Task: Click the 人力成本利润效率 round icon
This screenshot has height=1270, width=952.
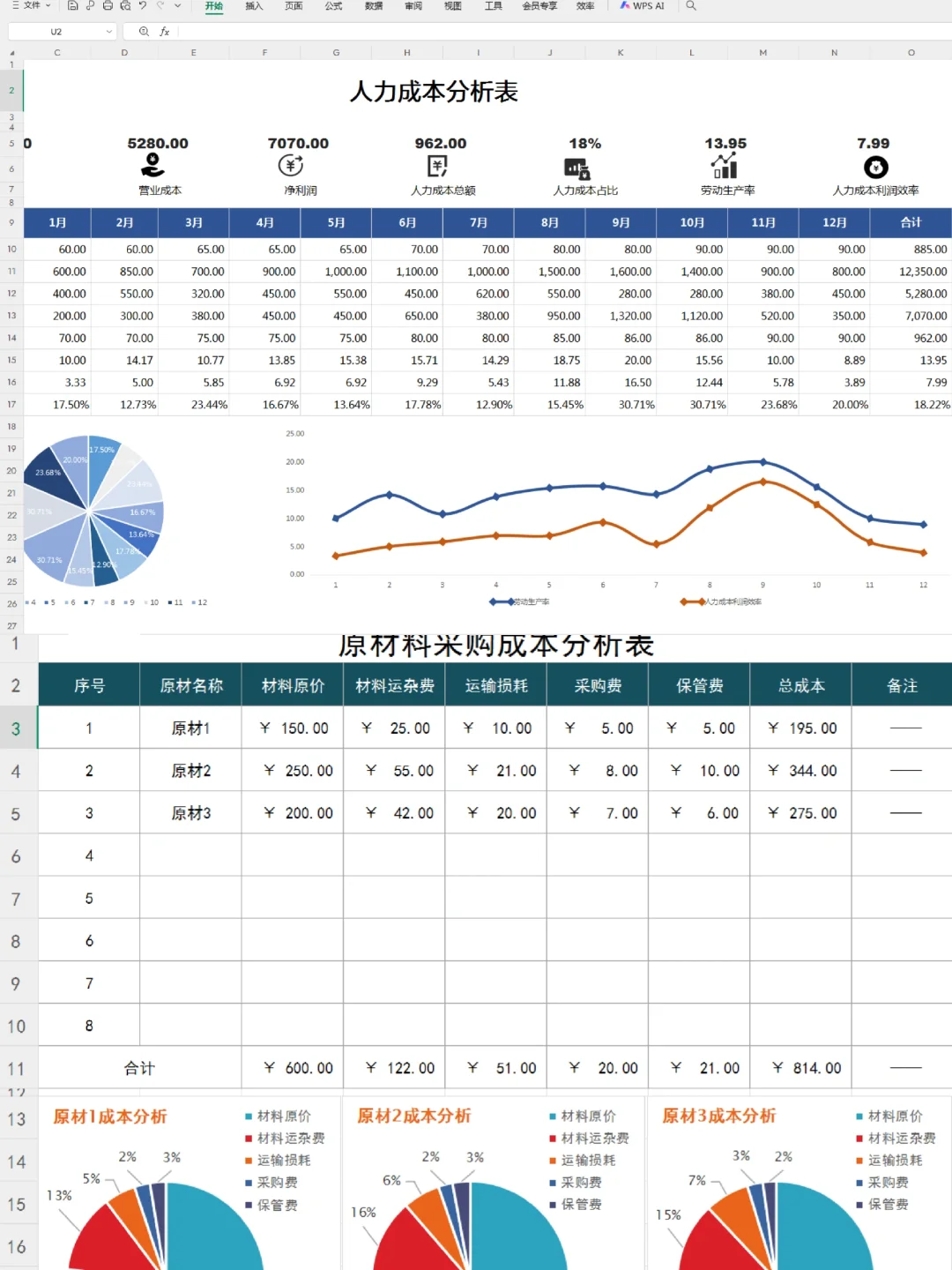Action: click(875, 167)
